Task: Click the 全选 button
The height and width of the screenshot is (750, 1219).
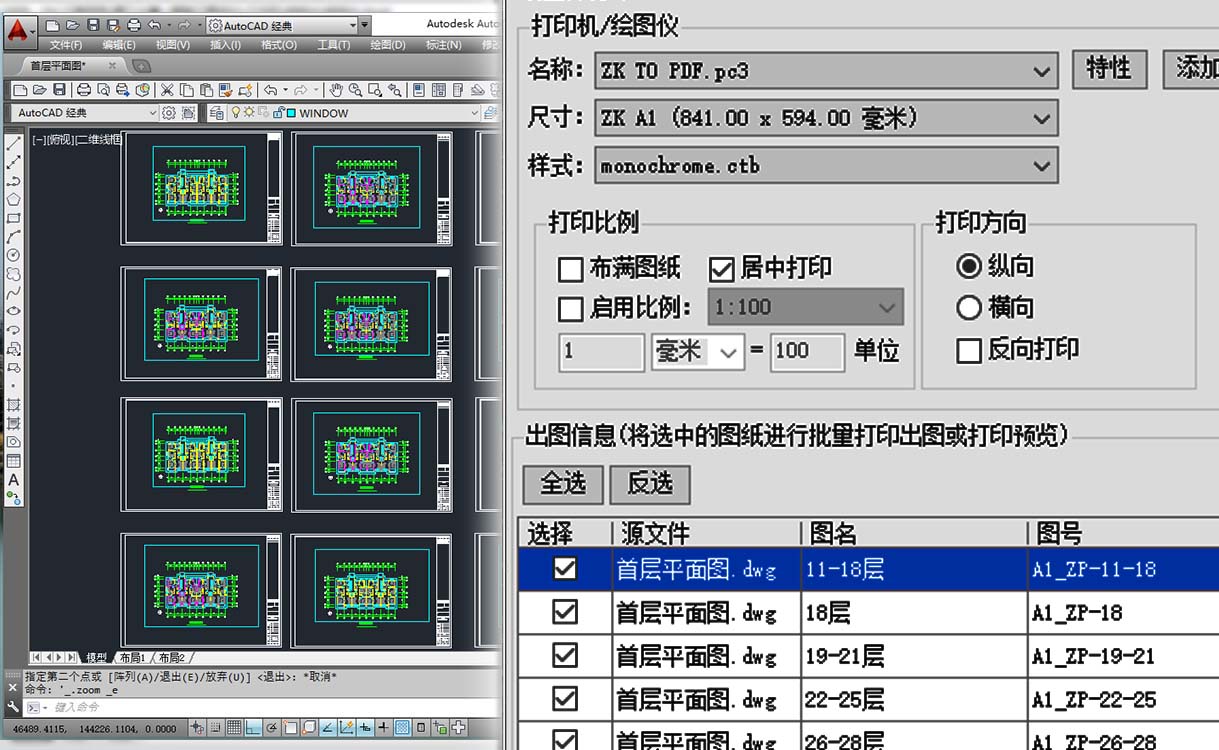Action: 563,484
